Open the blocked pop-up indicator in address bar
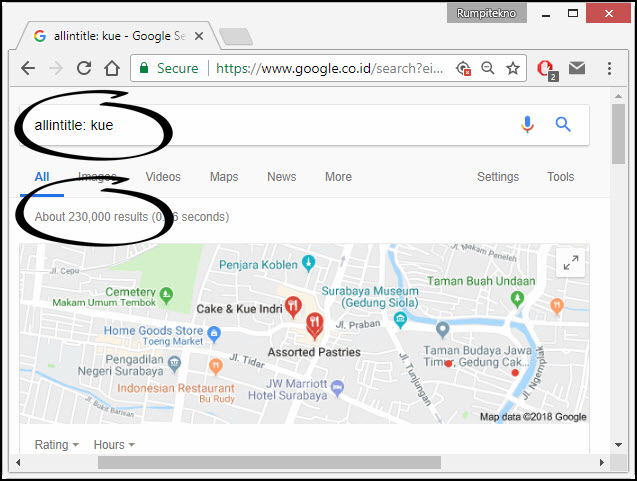Screen dimensions: 637x481 [463, 68]
